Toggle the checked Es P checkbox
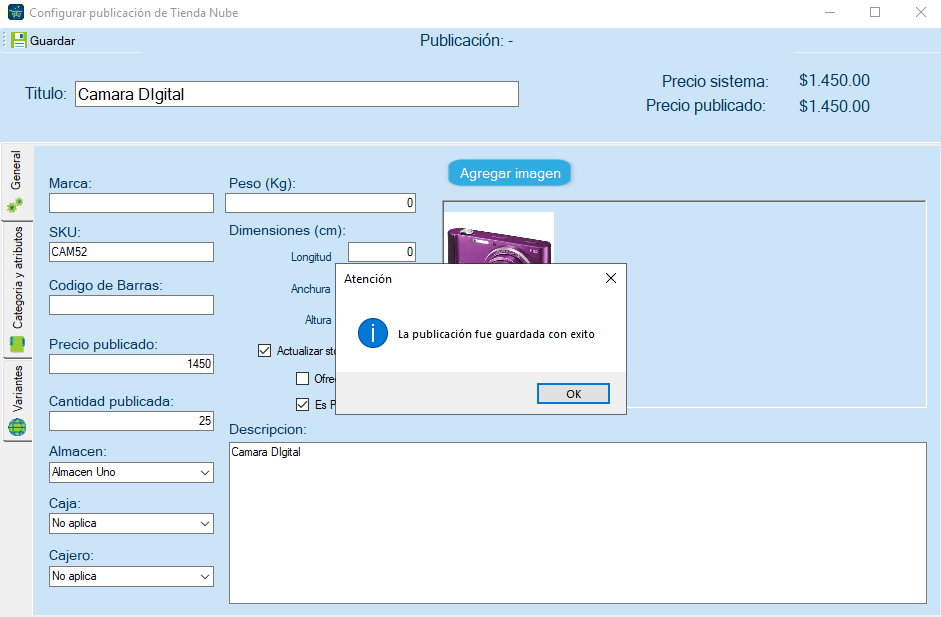 coord(302,405)
